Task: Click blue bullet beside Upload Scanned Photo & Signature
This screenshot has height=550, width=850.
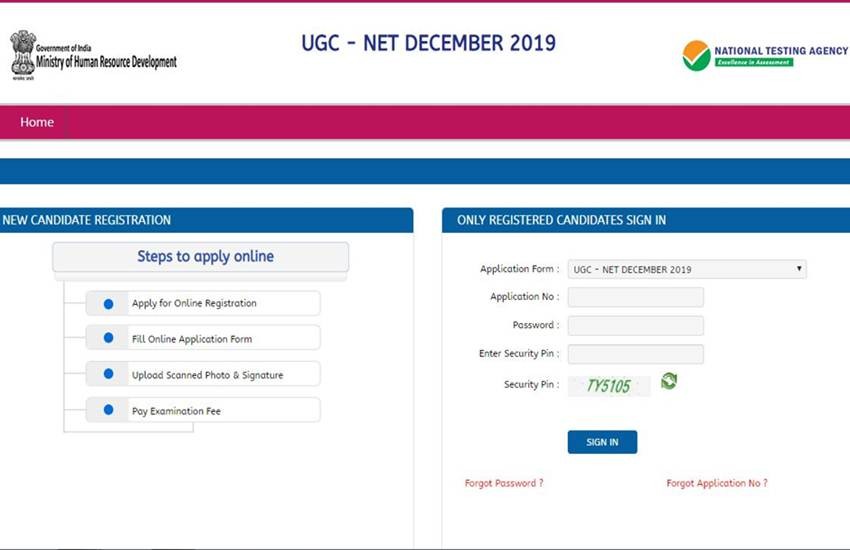Action: click(108, 374)
